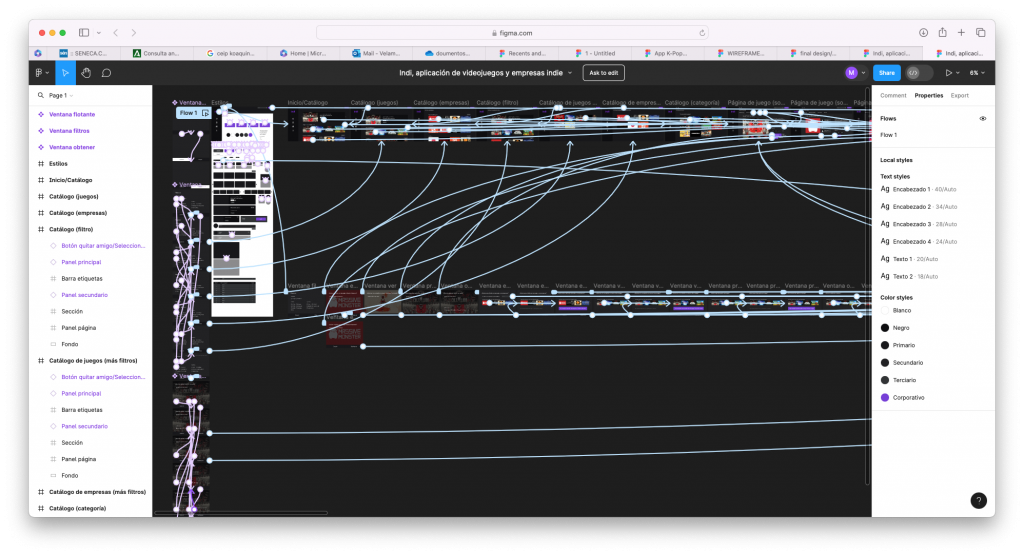Click the Ask to edit button
The height and width of the screenshot is (555, 1024).
[604, 73]
